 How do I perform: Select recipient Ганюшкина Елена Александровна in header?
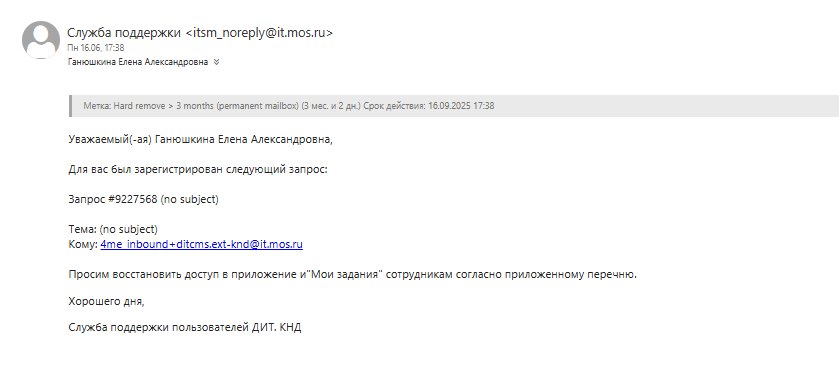click(x=138, y=62)
